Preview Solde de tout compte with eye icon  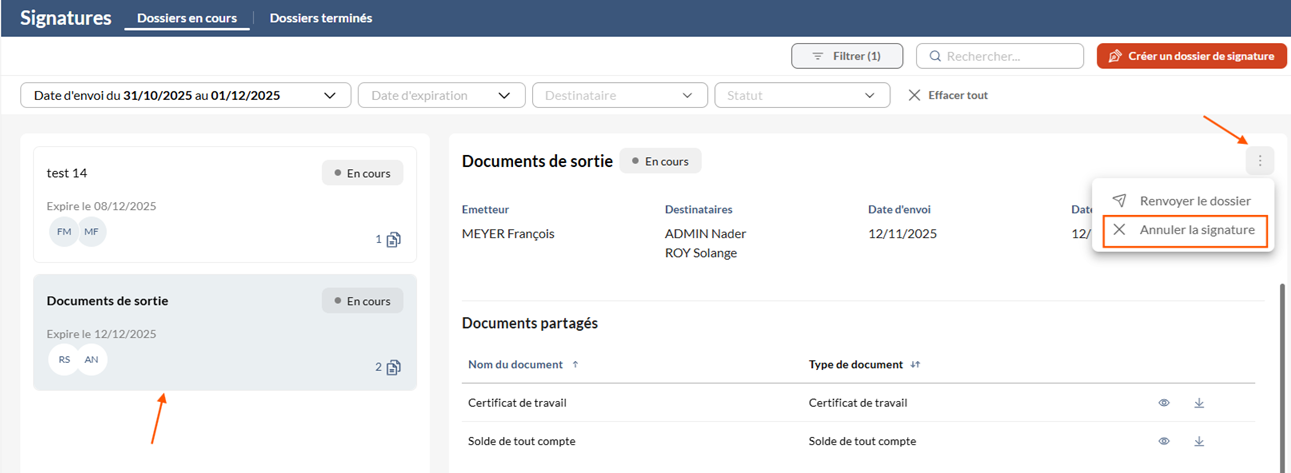click(x=1164, y=441)
